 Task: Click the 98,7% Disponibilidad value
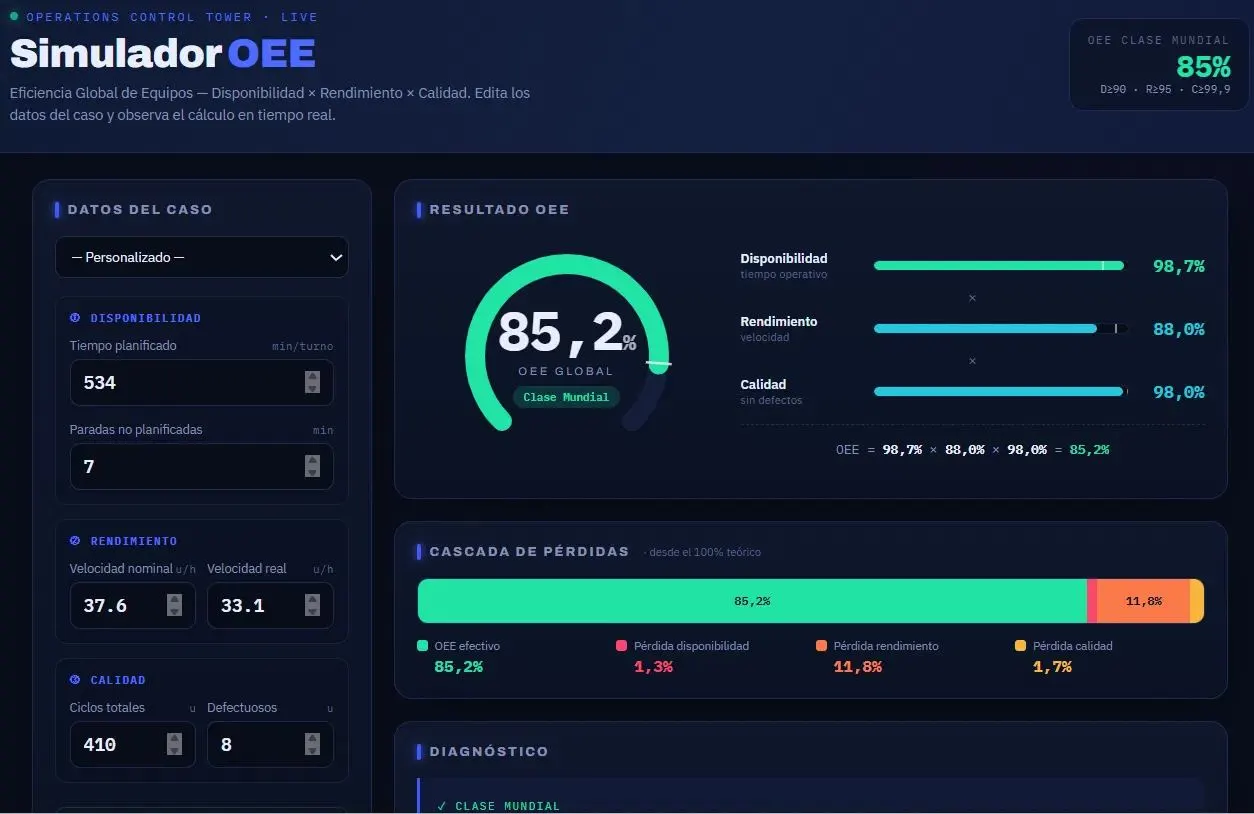pos(1179,266)
